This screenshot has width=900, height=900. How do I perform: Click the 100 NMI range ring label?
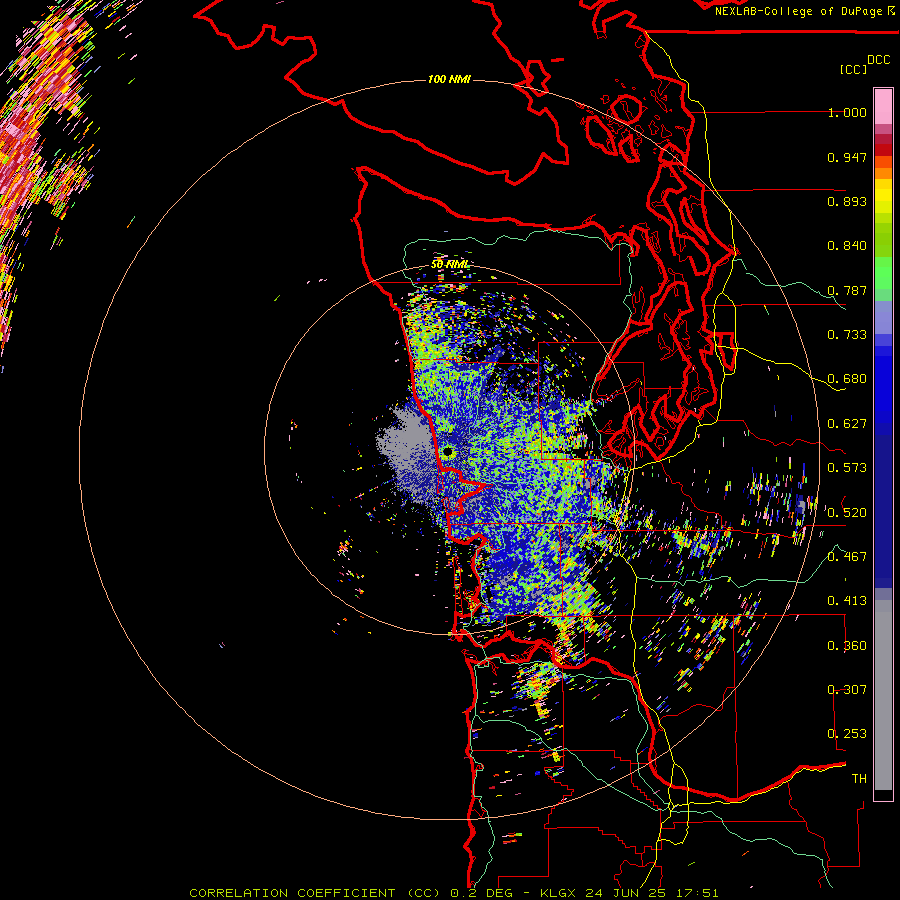click(x=449, y=79)
